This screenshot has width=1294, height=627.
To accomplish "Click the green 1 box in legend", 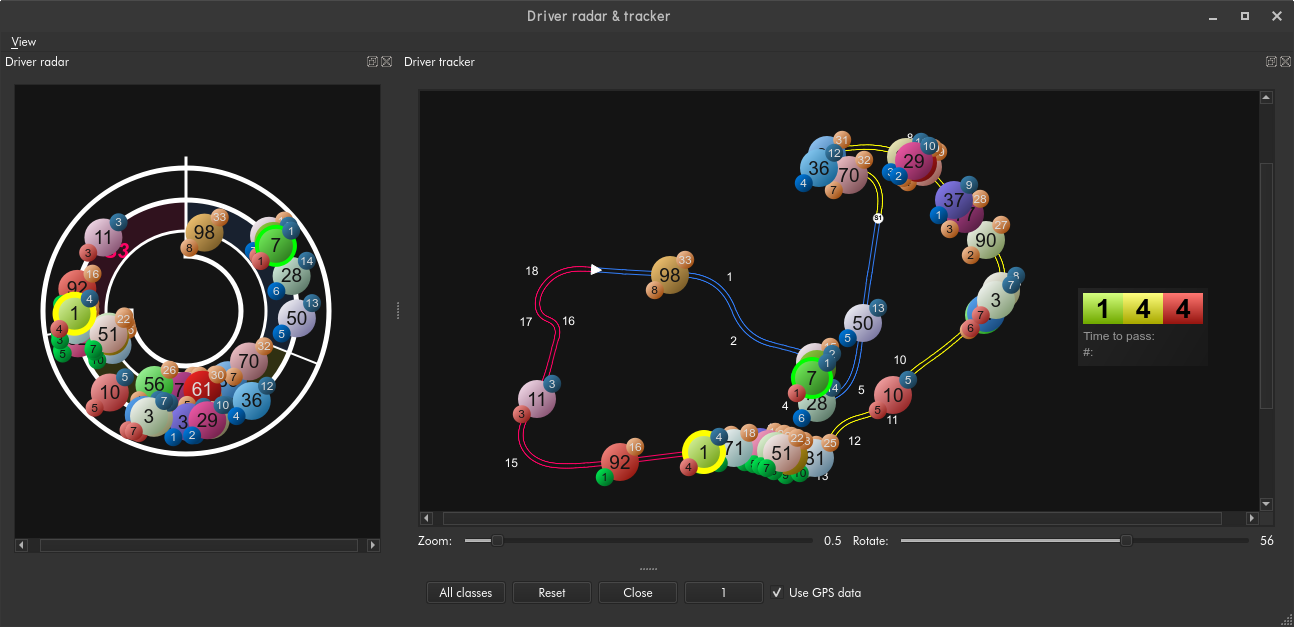I will [1102, 308].
